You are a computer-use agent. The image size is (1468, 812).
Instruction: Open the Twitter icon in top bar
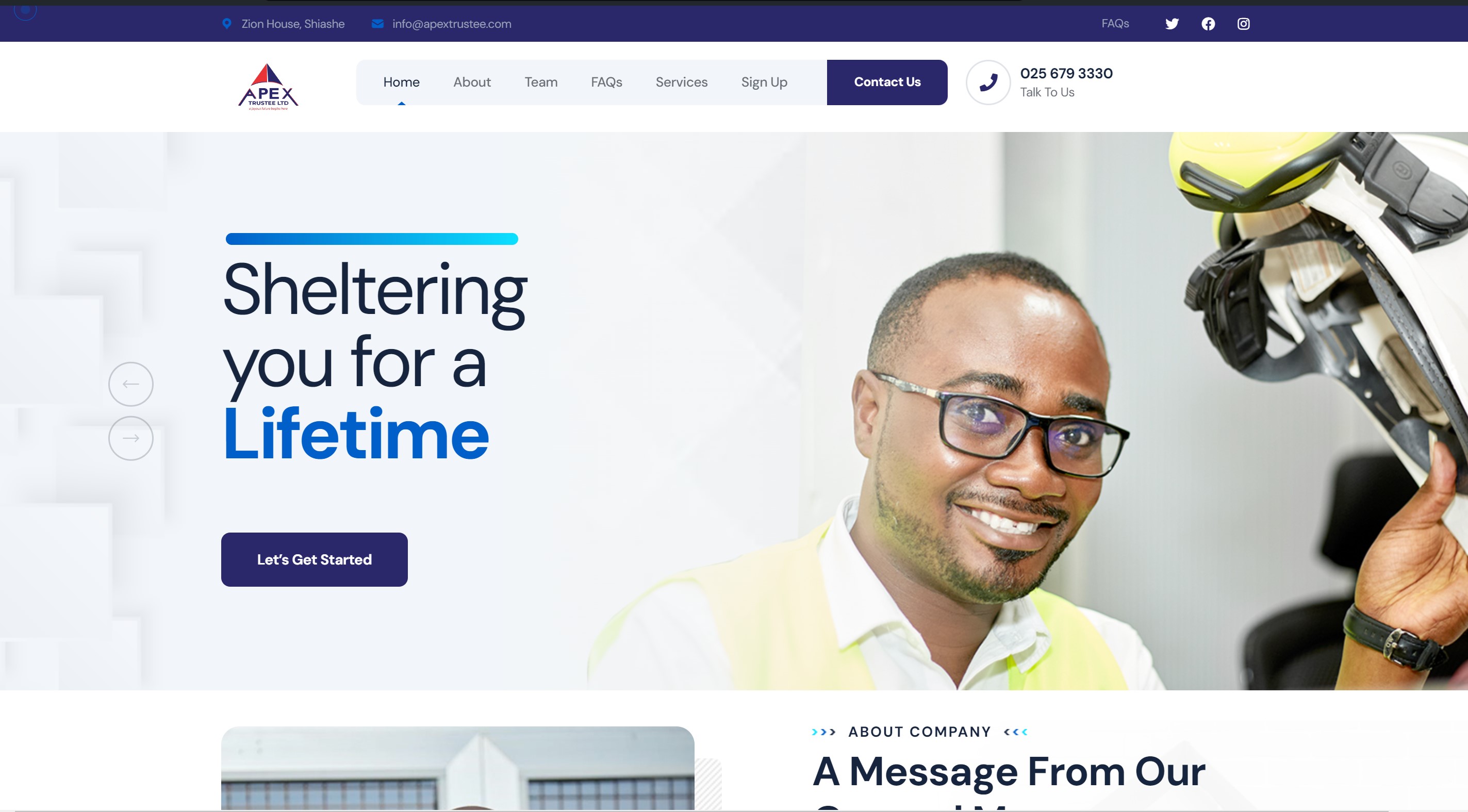pyautogui.click(x=1172, y=24)
